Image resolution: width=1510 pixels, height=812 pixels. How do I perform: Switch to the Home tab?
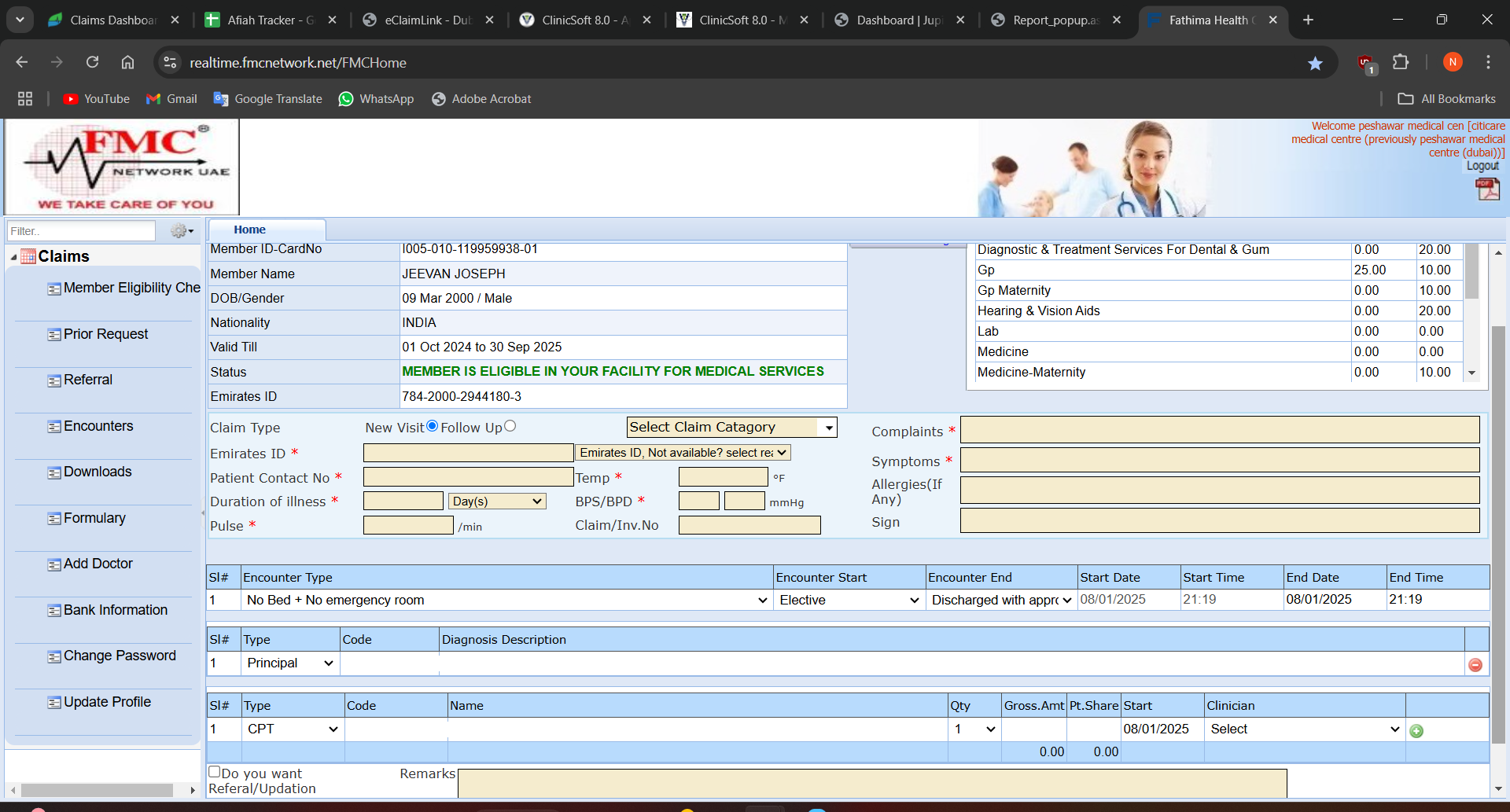pyautogui.click(x=249, y=230)
